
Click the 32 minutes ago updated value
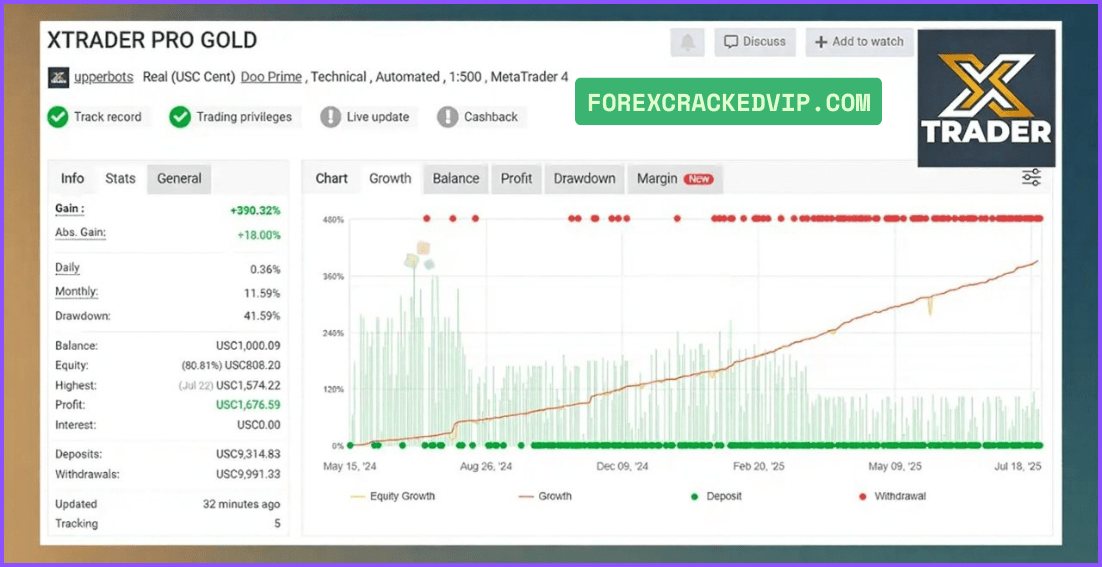pyautogui.click(x=241, y=504)
